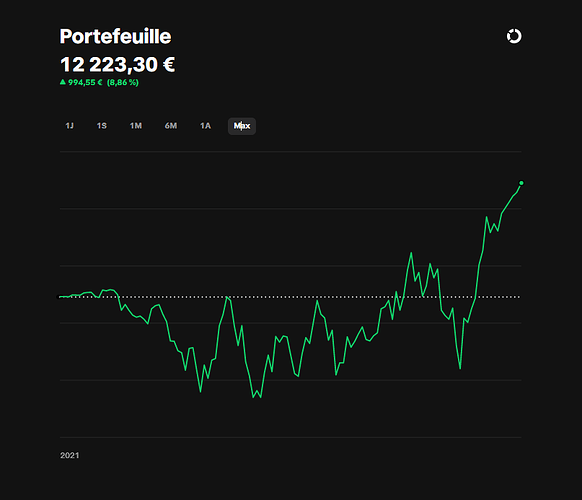Click the 994,55 € gain amount

[85, 82]
